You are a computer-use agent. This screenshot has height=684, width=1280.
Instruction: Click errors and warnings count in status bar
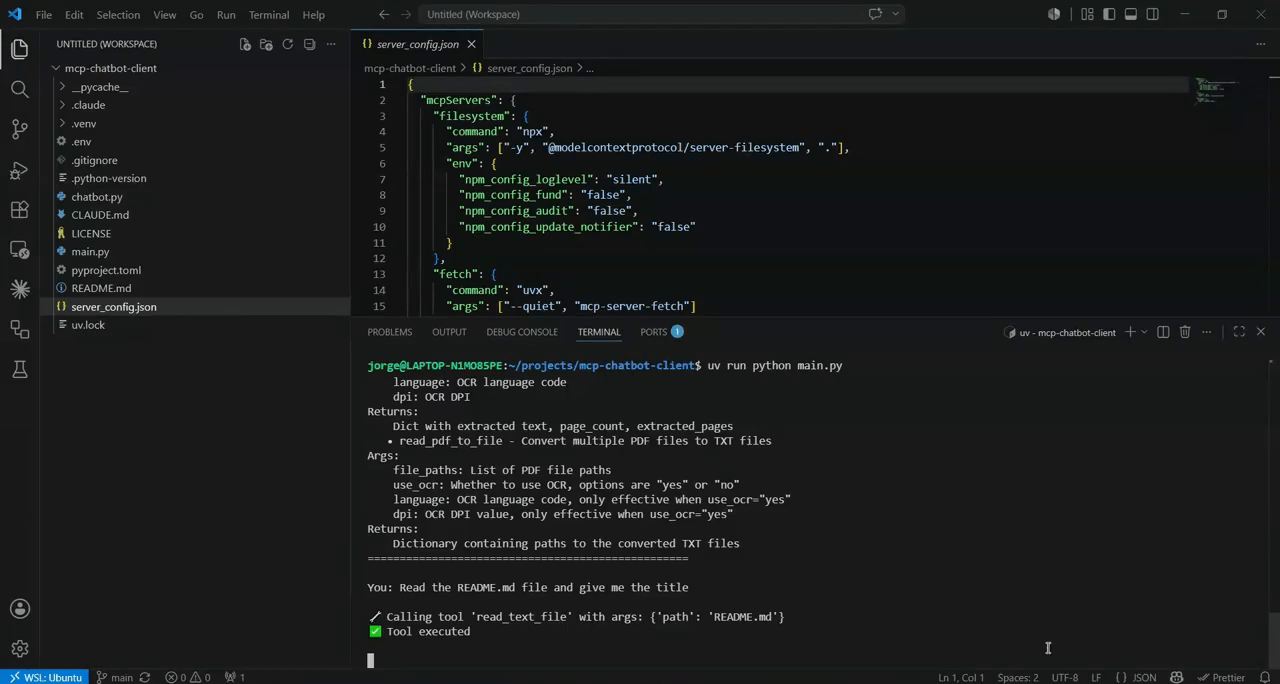pos(187,677)
